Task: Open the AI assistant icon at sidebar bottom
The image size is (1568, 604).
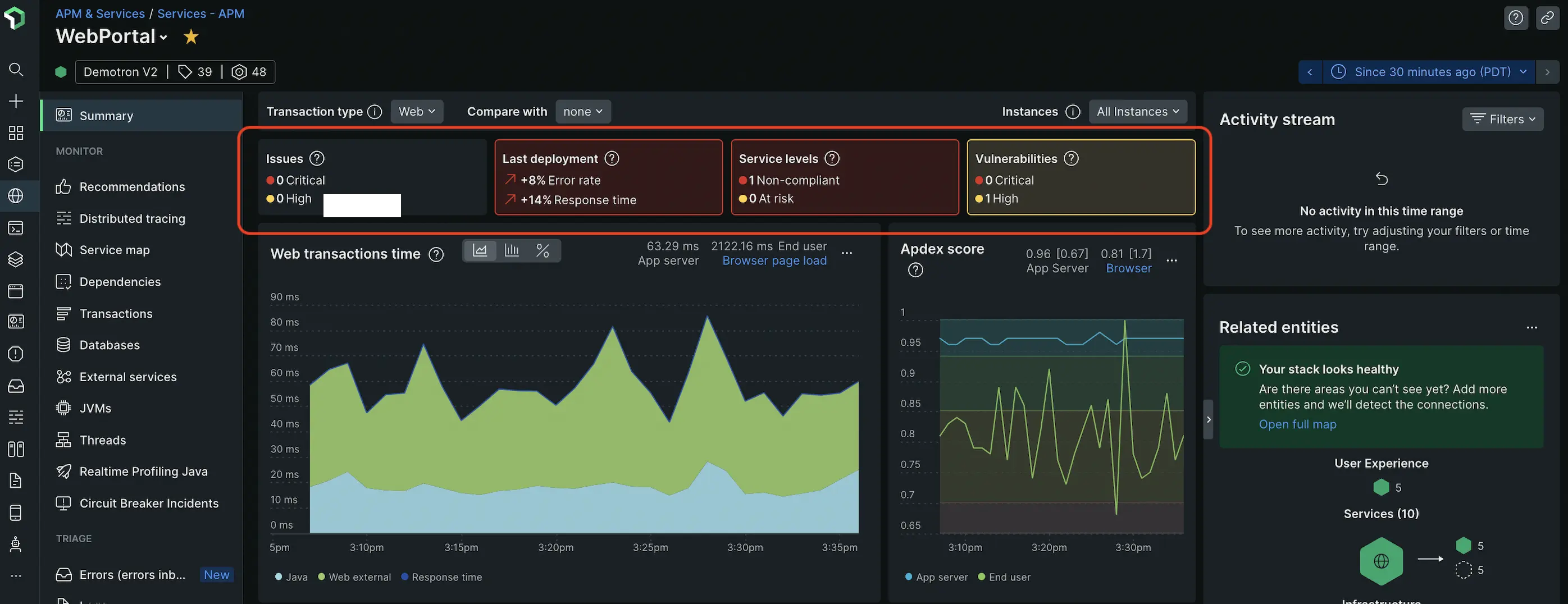Action: (16, 544)
